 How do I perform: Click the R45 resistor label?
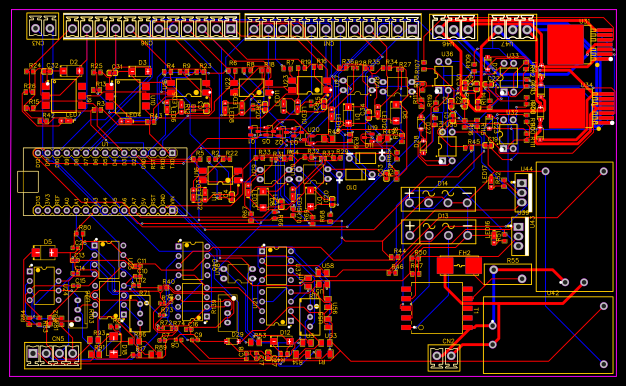[474, 142]
